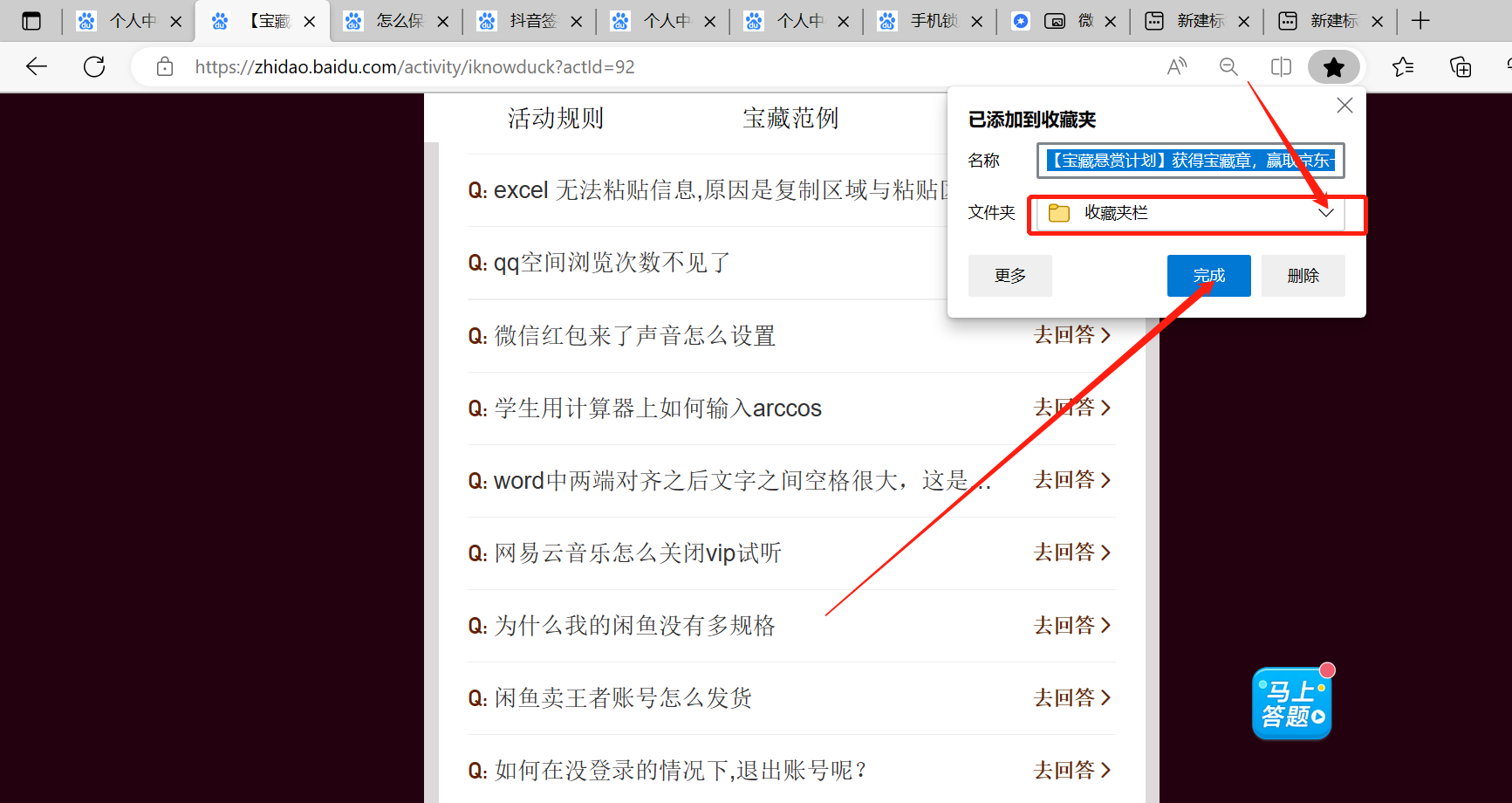Open question 为什么我的闲鱼没有多规格

pos(622,626)
